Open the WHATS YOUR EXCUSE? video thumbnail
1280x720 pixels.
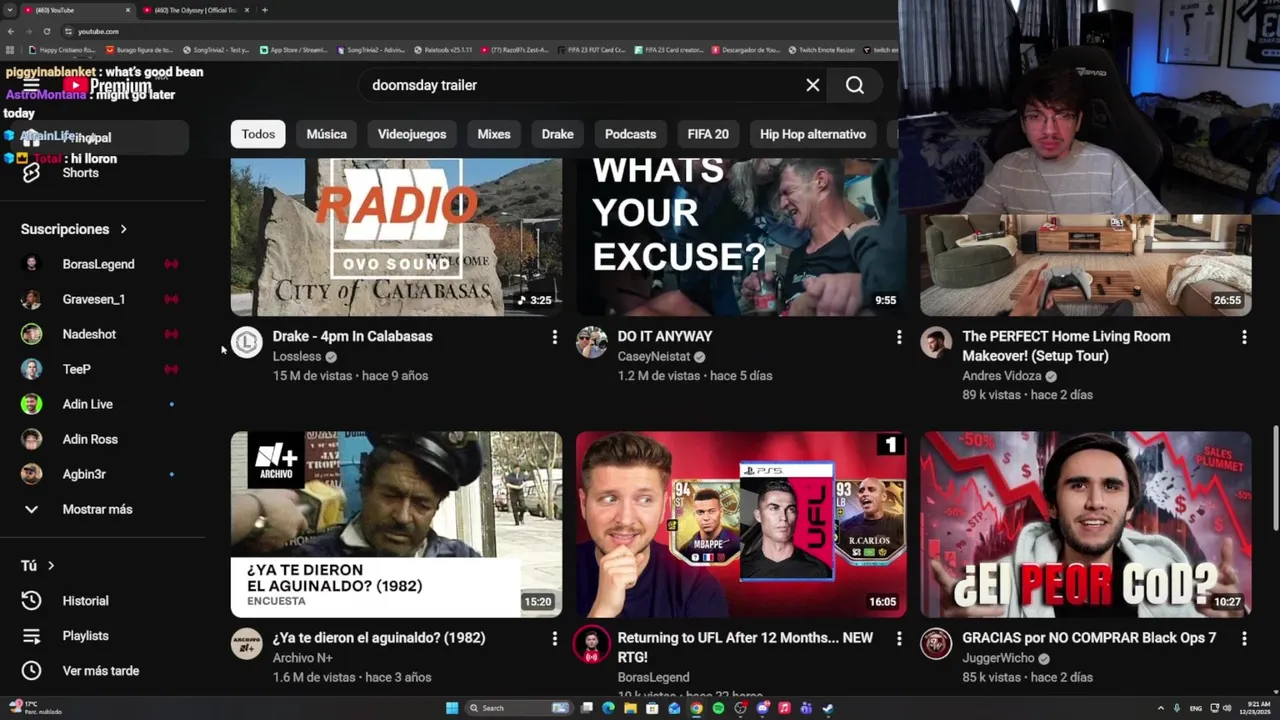click(x=741, y=237)
